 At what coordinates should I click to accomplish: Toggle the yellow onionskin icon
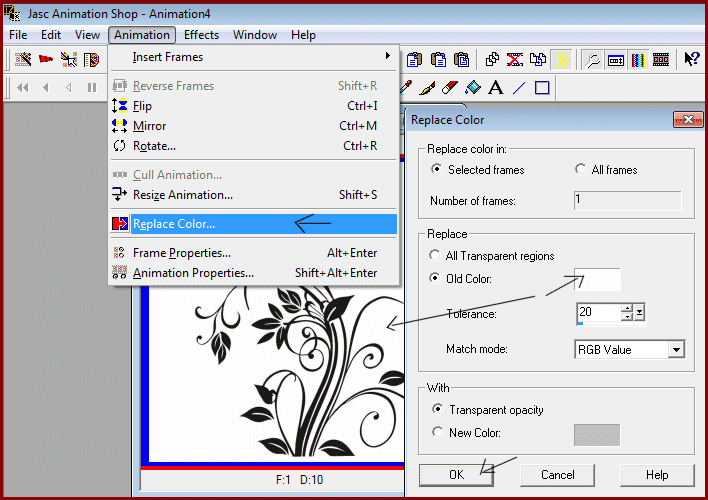pos(562,59)
